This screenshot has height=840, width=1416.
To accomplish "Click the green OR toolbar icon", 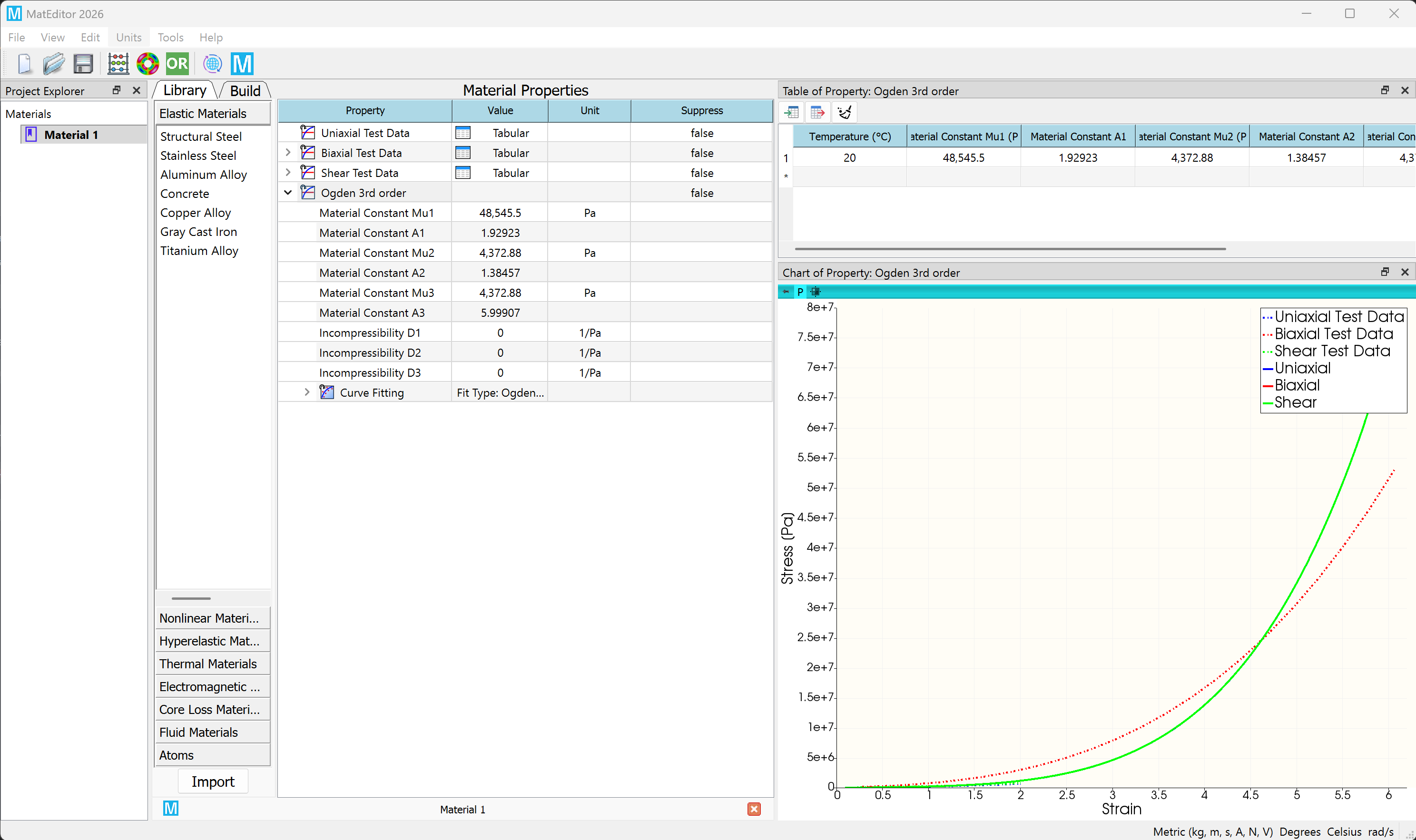I will pos(177,63).
